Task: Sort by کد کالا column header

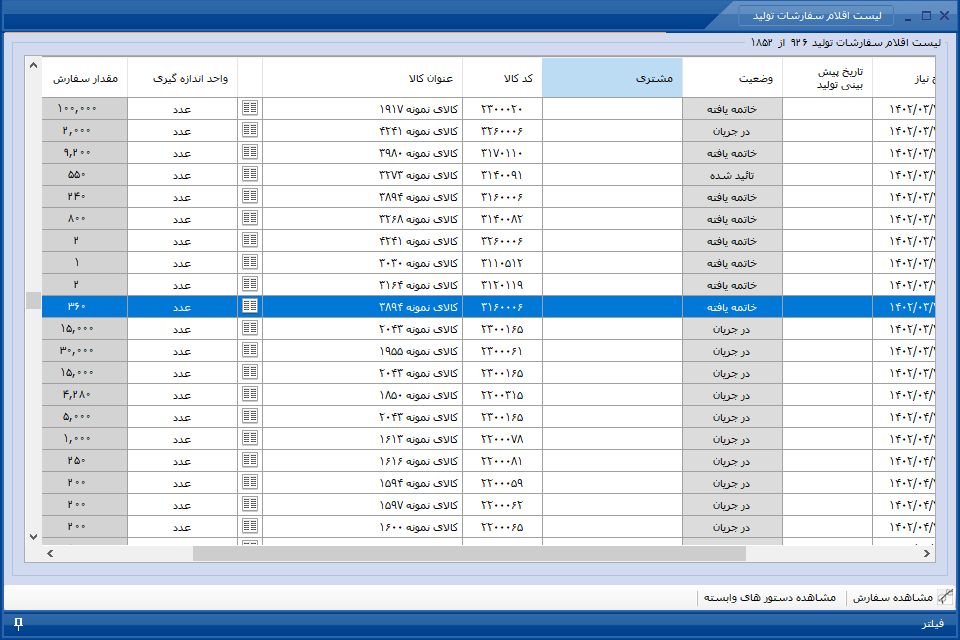Action: 503,78
